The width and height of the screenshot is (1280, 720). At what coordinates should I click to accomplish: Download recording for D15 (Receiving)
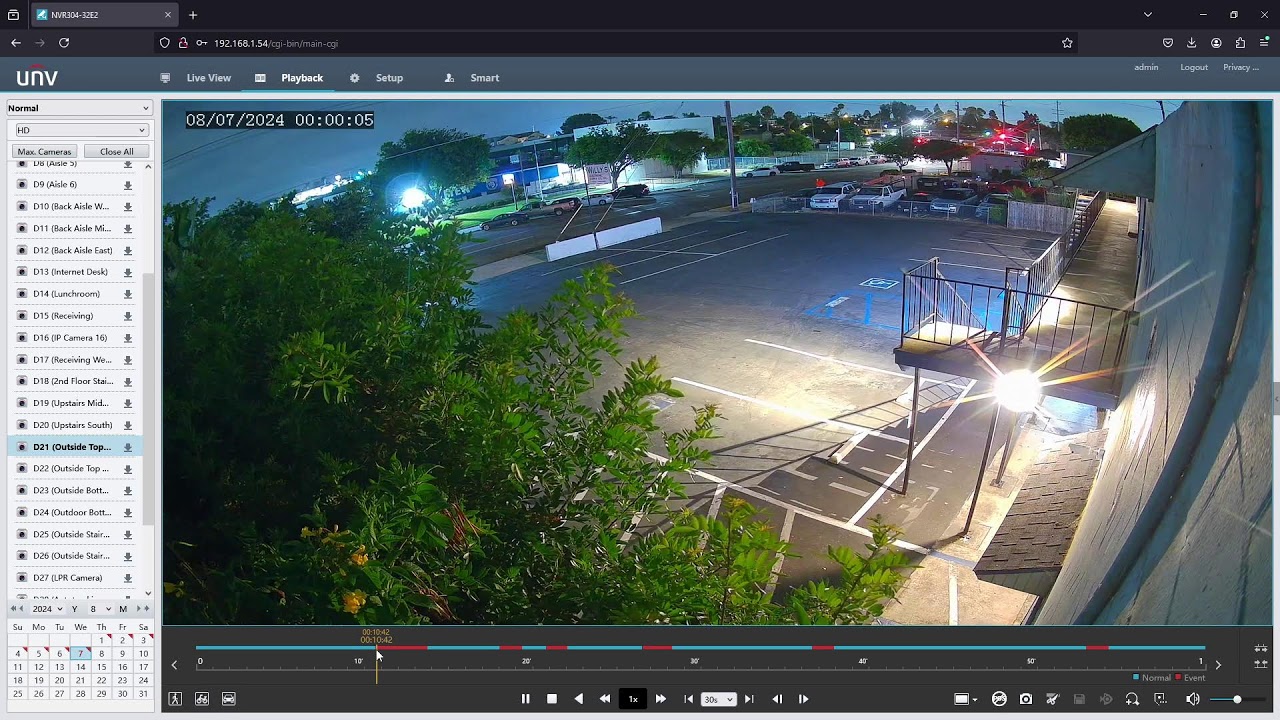[128, 316]
